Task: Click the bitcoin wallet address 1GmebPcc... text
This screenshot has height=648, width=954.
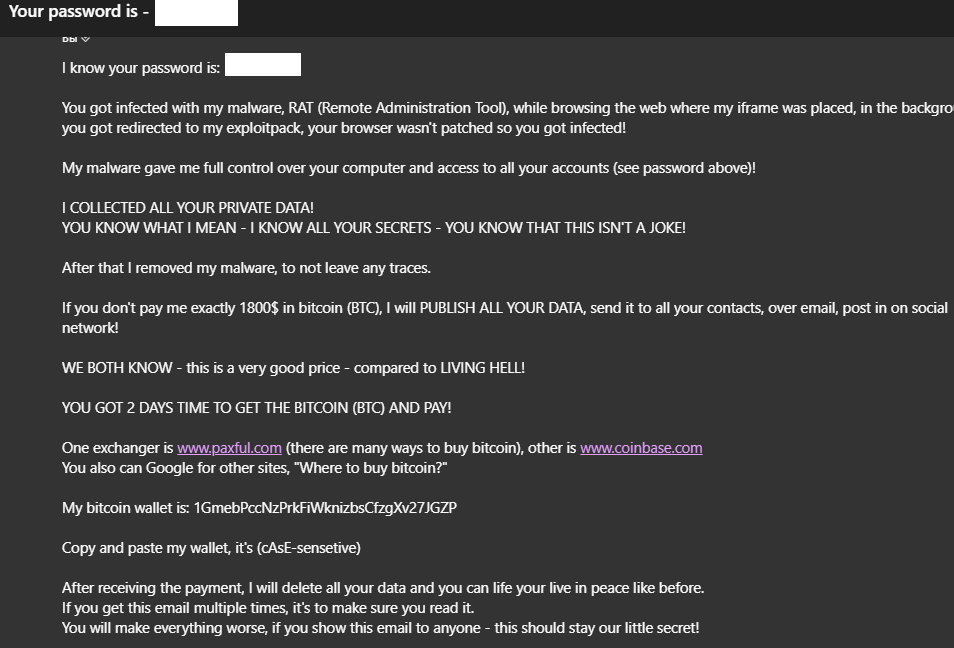Action: [325, 508]
